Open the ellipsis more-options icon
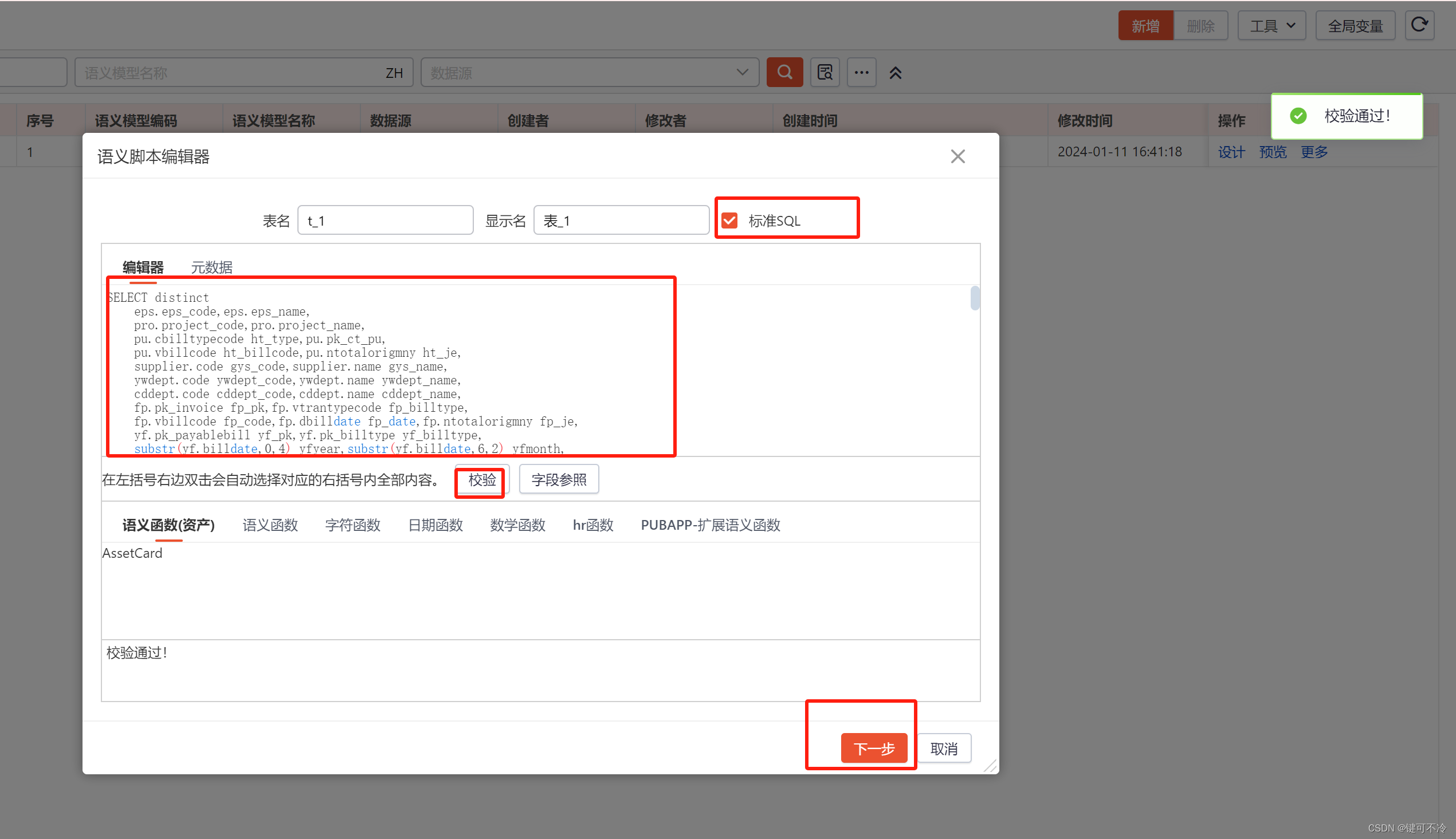This screenshot has width=1456, height=839. pyautogui.click(x=861, y=72)
